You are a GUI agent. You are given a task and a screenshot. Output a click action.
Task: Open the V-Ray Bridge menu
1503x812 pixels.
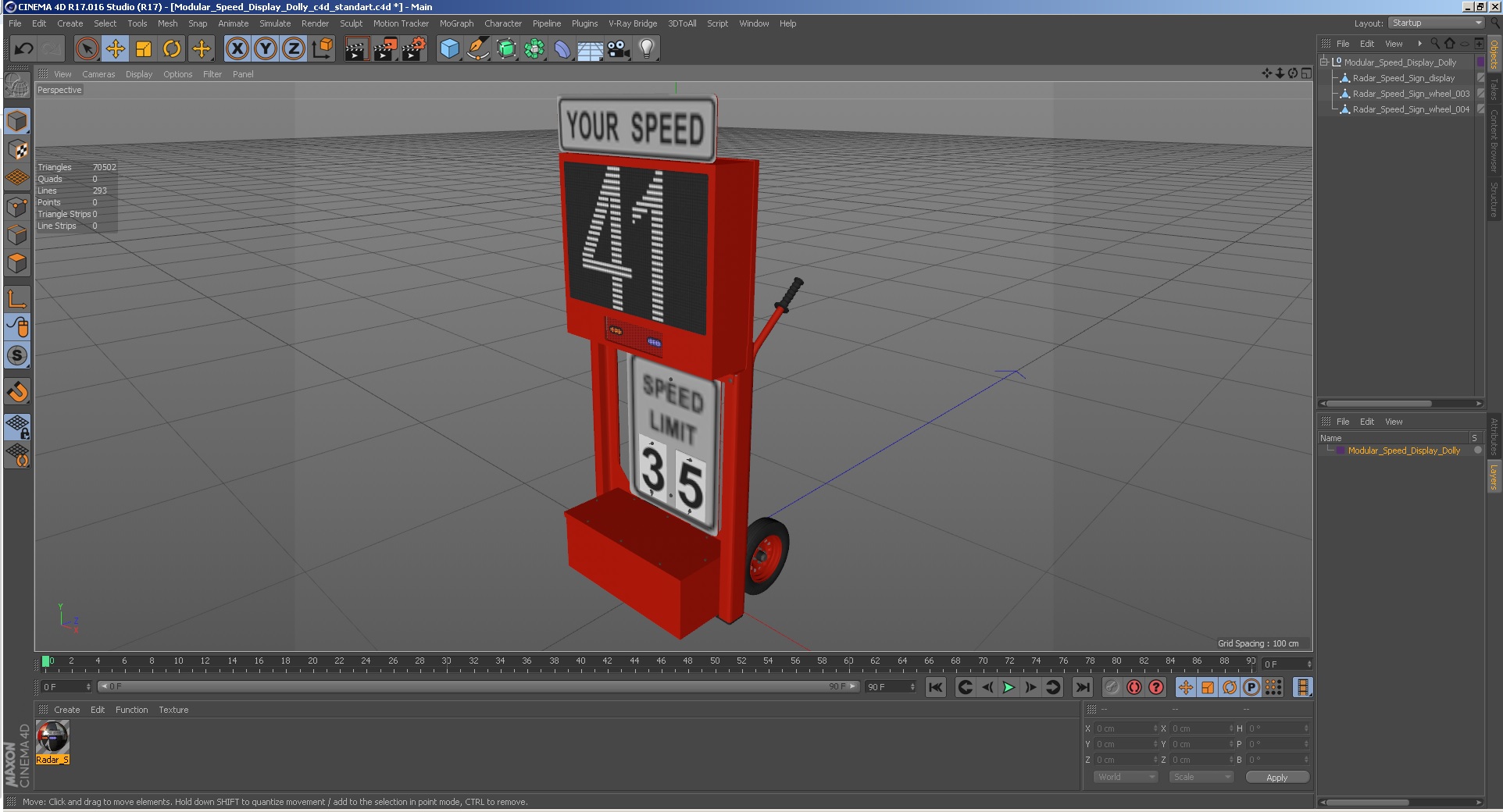[x=633, y=23]
